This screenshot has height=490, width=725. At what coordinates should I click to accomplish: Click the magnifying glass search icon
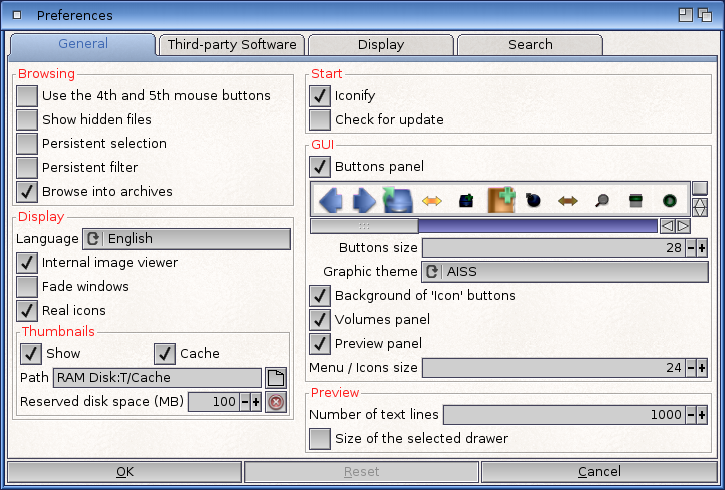[602, 200]
